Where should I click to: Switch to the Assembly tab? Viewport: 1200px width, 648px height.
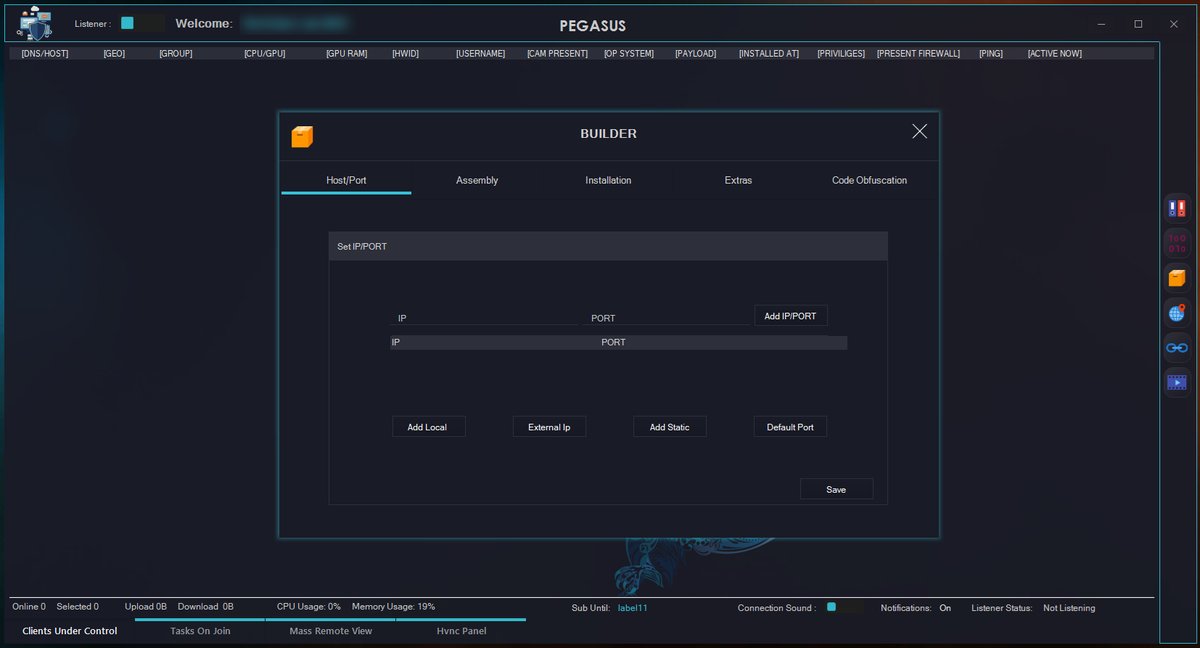pyautogui.click(x=477, y=180)
